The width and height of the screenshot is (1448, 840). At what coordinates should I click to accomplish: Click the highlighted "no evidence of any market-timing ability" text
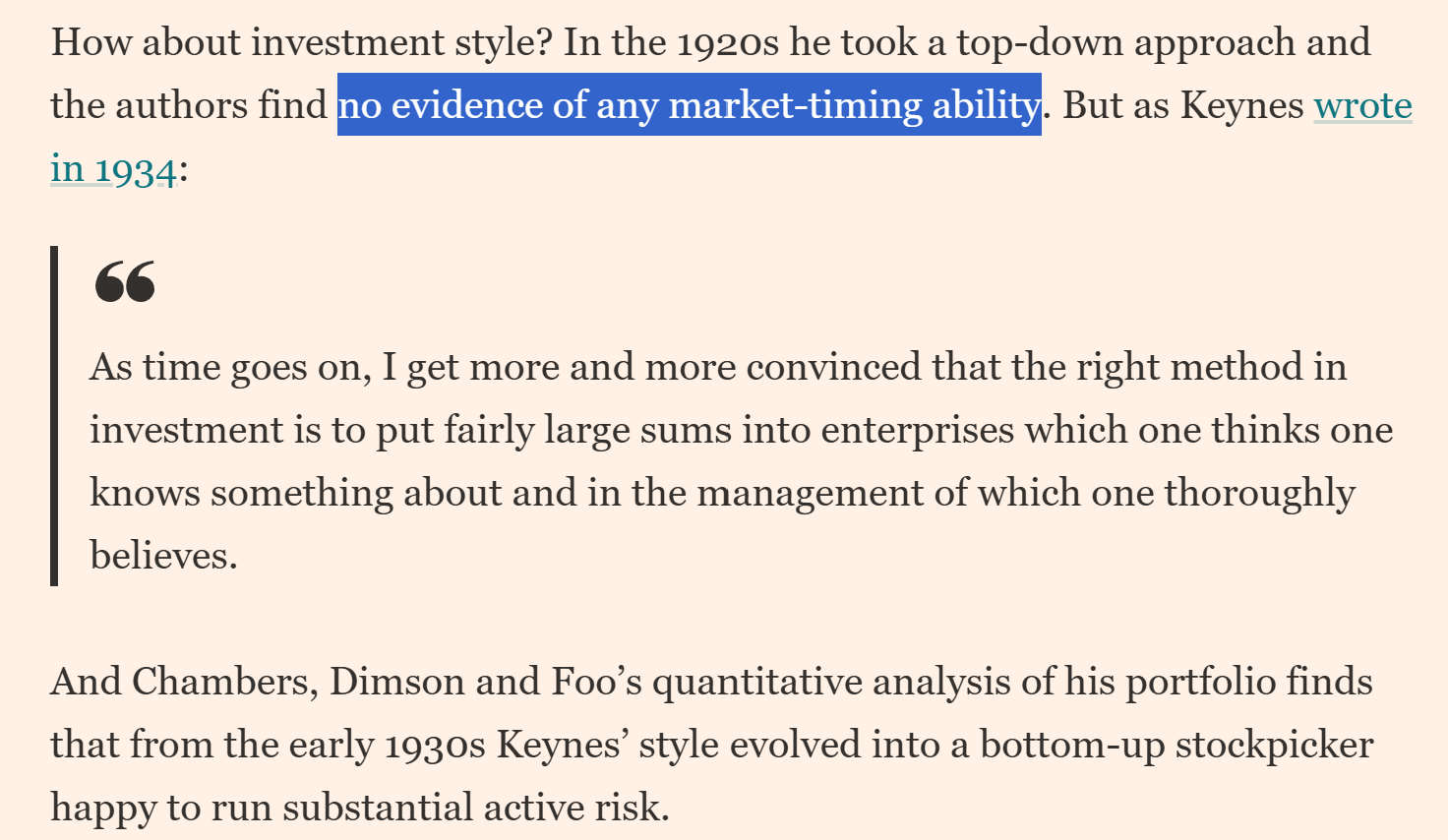coord(689,105)
